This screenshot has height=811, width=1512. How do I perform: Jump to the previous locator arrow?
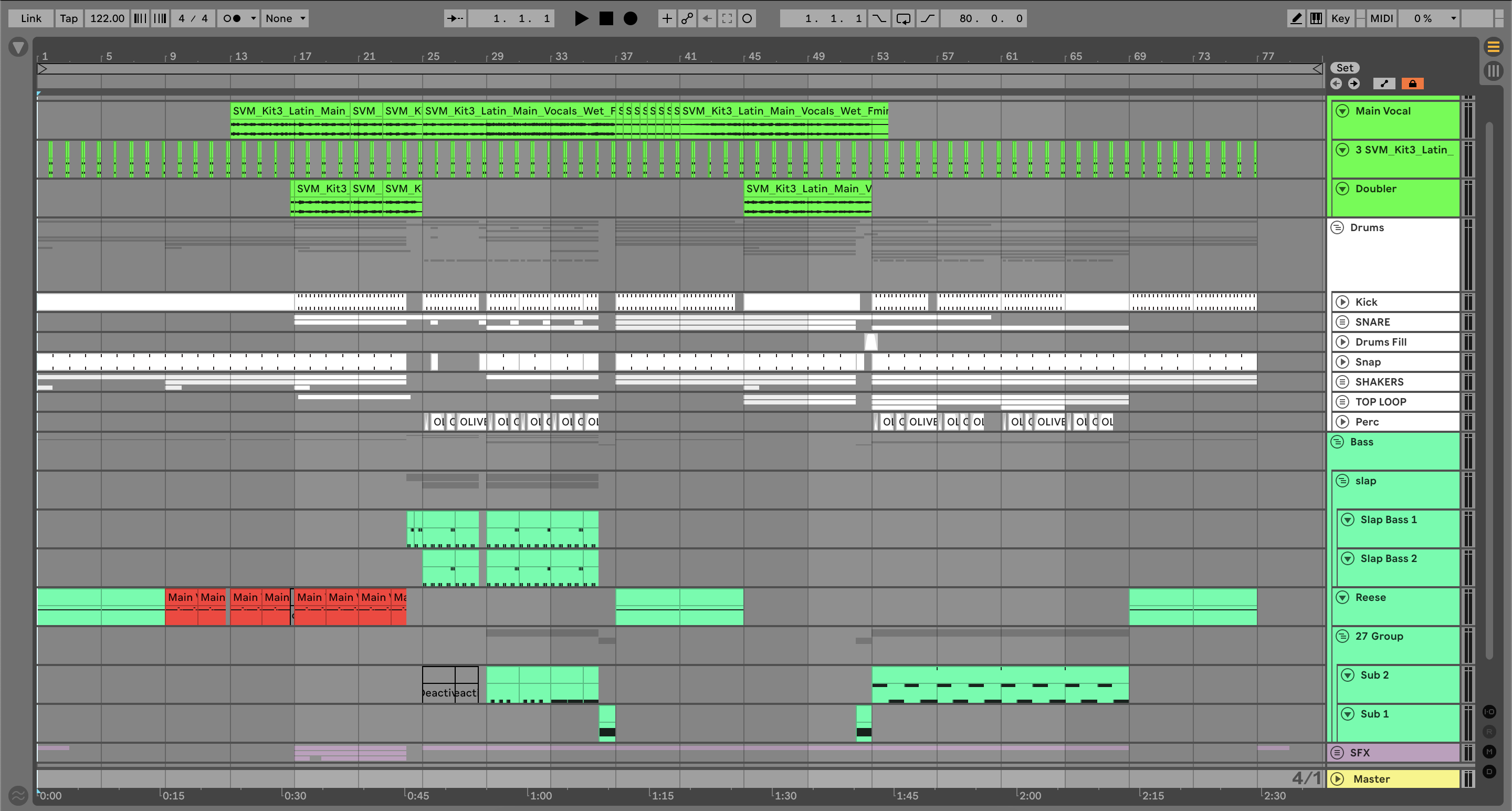(1337, 84)
